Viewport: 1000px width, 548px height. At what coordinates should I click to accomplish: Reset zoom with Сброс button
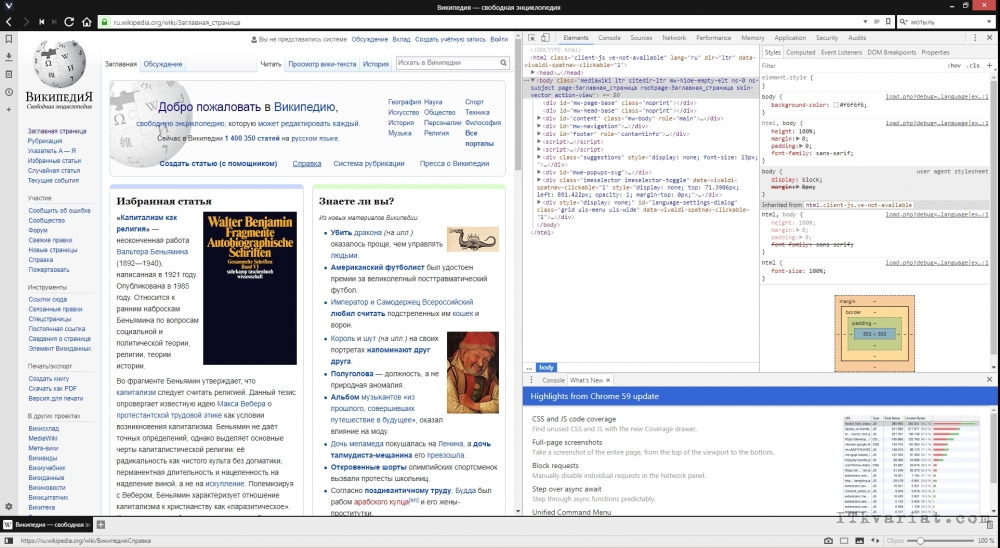(x=895, y=541)
